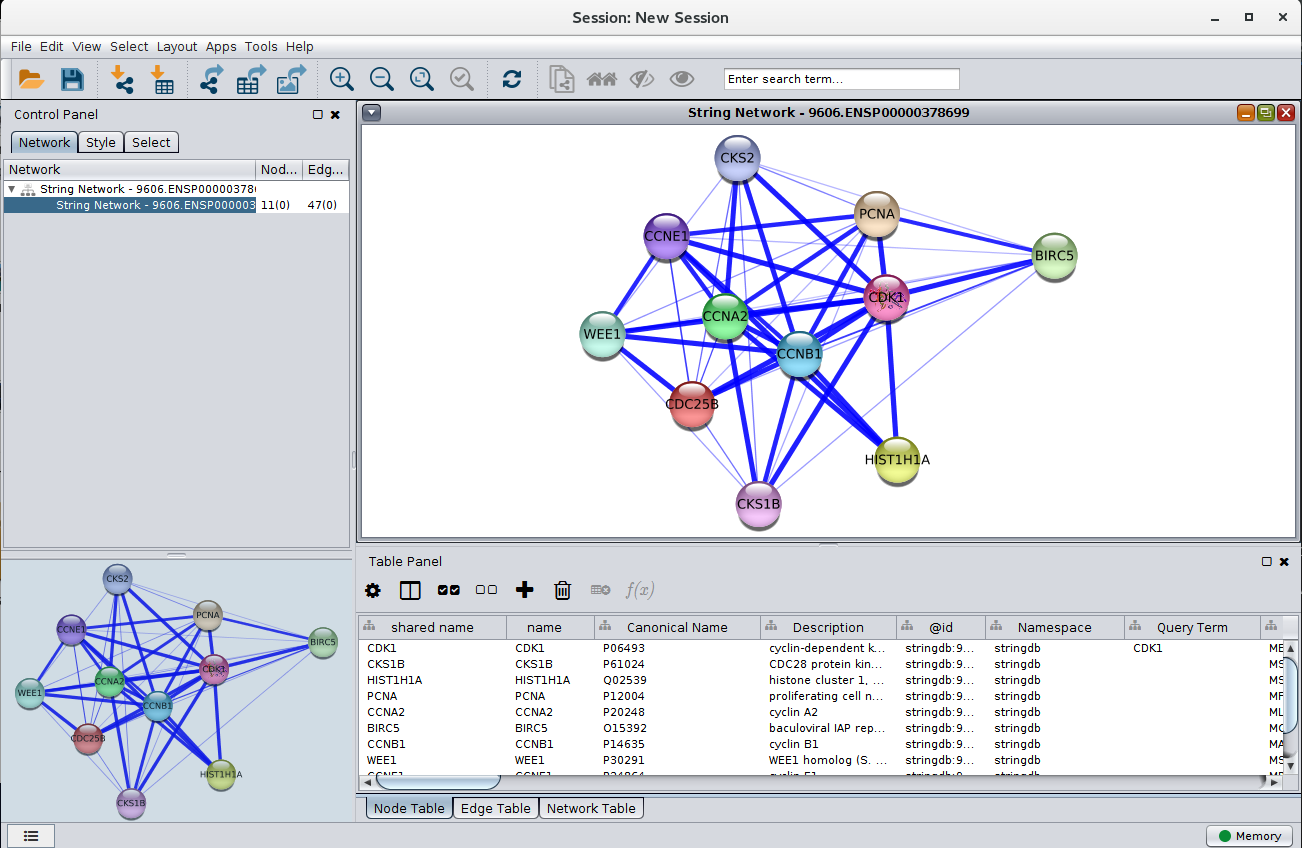Image resolution: width=1302 pixels, height=848 pixels.
Task: Delete columns using the trash icon
Action: point(563,590)
